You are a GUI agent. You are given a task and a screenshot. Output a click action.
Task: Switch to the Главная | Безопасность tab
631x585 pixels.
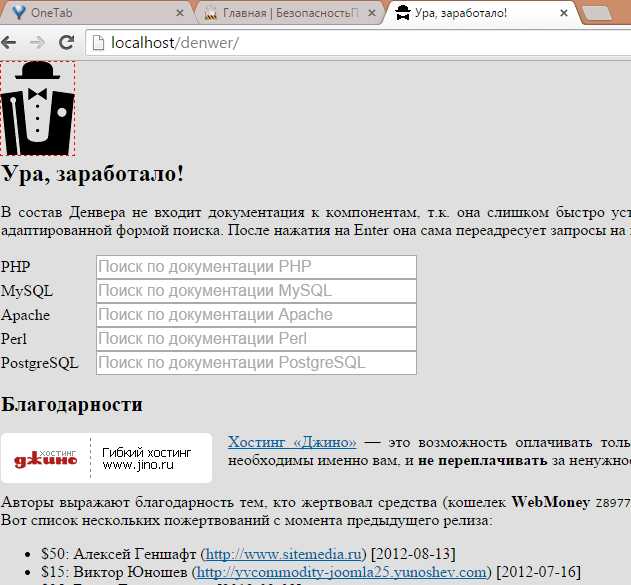pyautogui.click(x=289, y=13)
